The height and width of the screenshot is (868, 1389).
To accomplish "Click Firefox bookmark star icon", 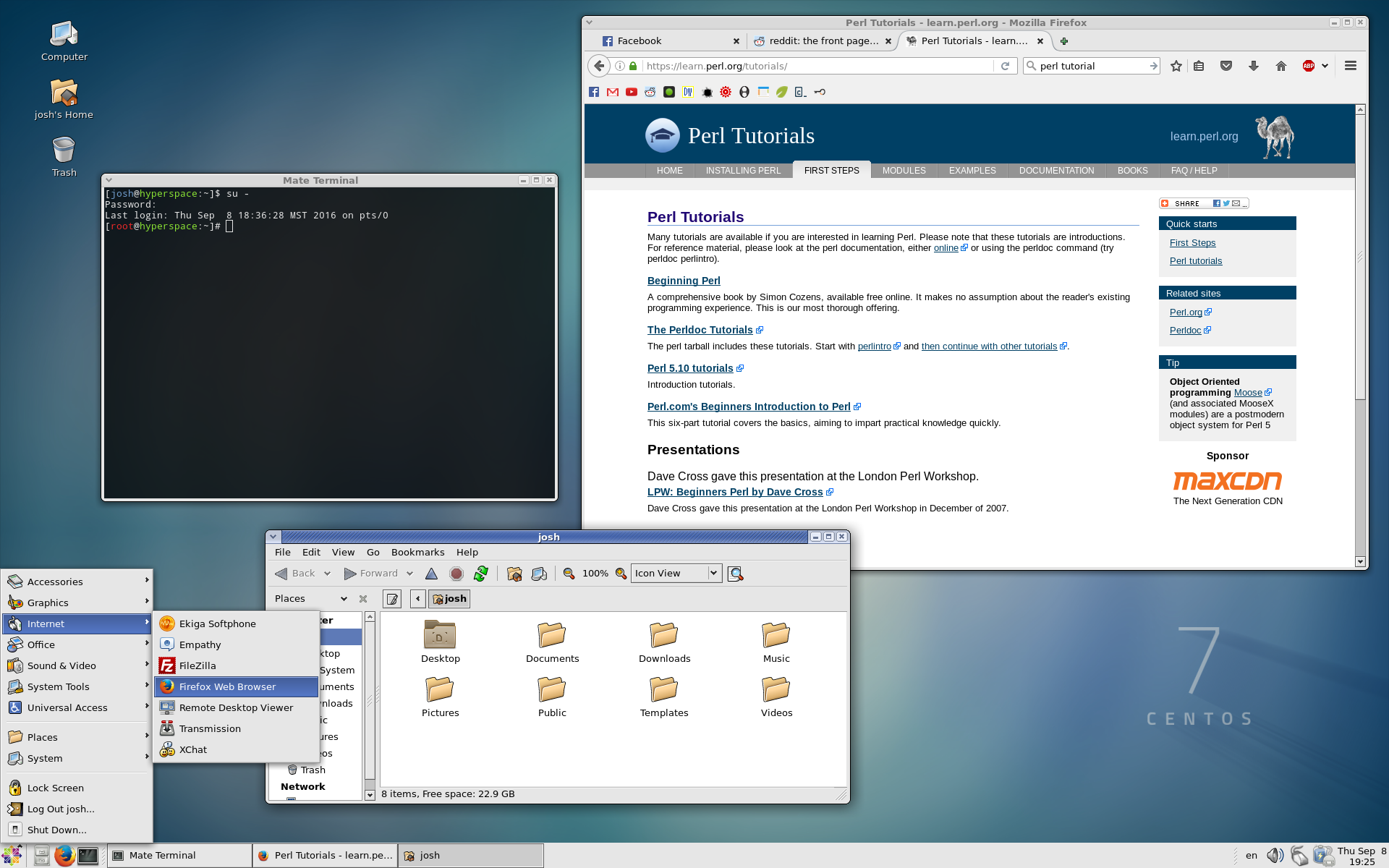I will [1176, 66].
